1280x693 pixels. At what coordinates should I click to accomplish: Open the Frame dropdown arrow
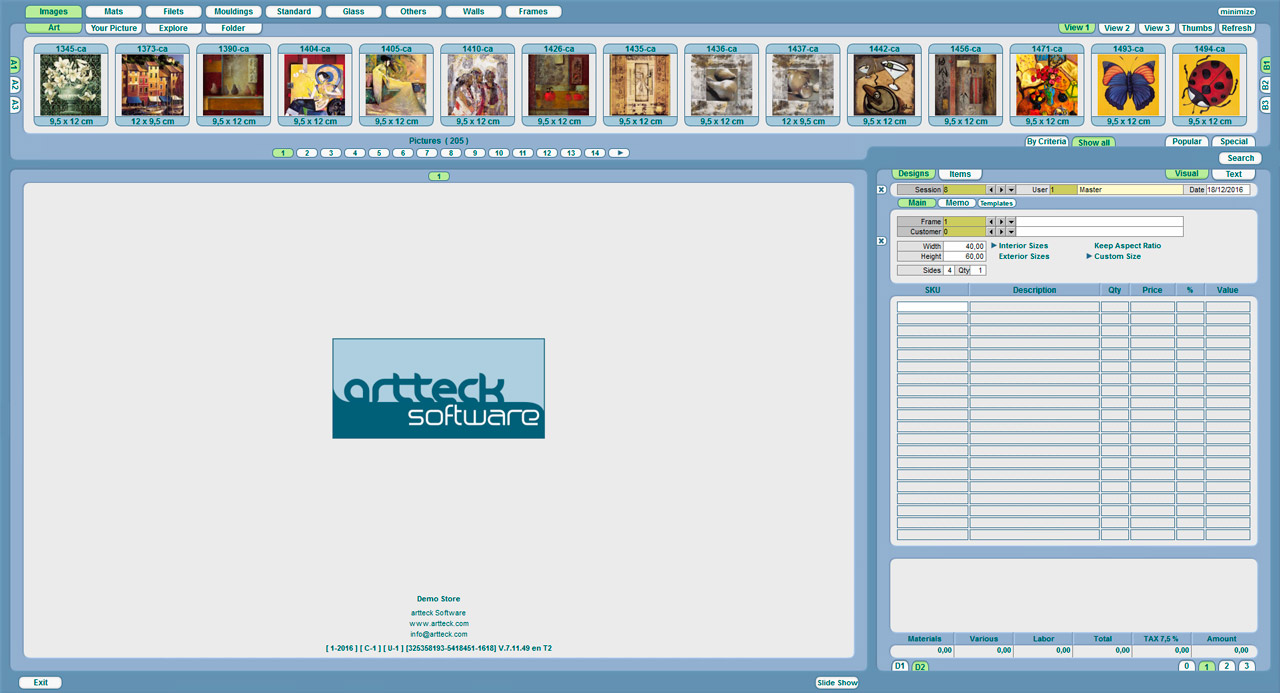click(1011, 222)
